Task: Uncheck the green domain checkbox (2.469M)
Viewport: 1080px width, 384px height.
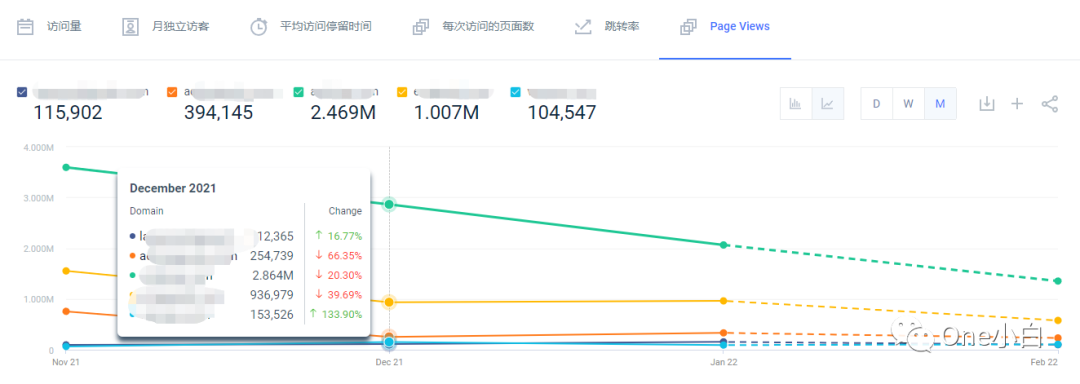Action: pyautogui.click(x=298, y=92)
